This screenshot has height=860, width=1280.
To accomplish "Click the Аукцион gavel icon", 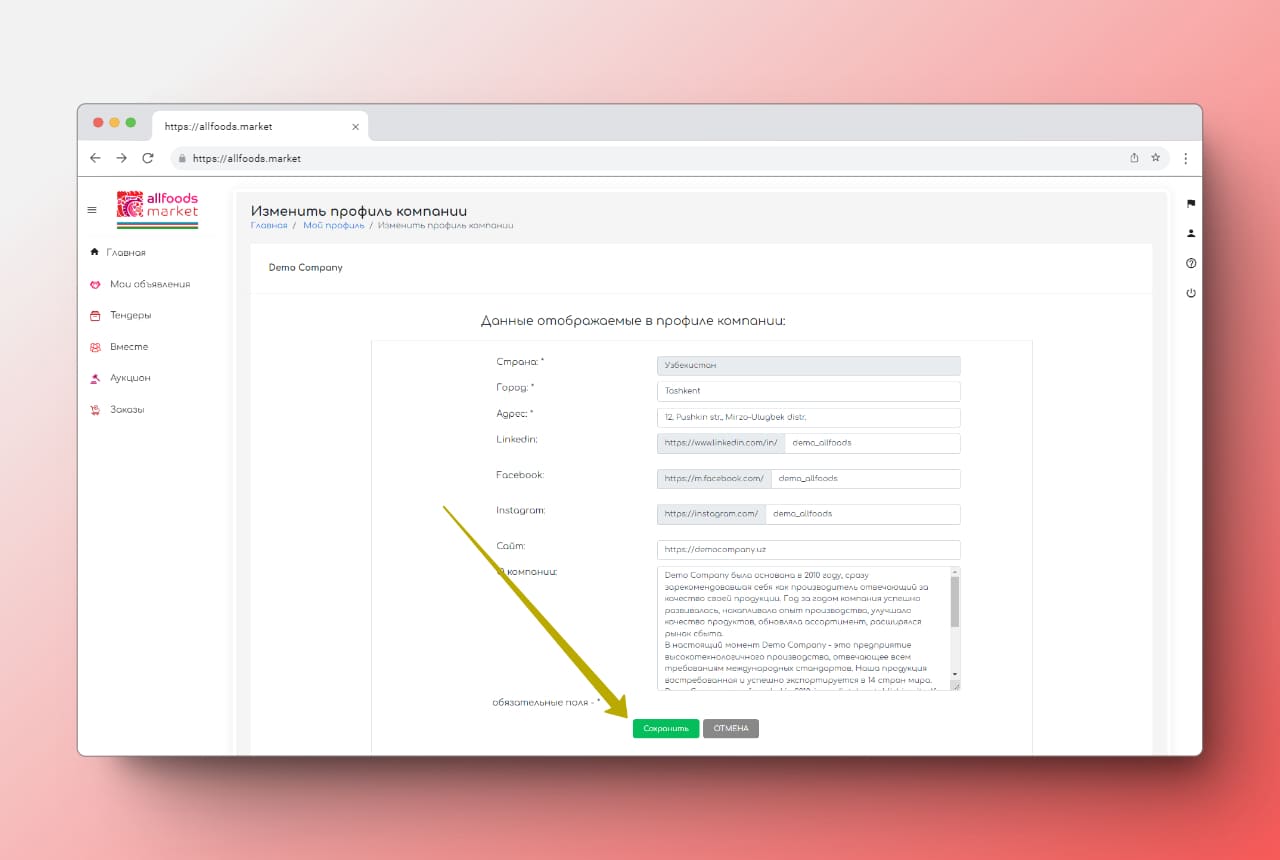I will tap(95, 378).
